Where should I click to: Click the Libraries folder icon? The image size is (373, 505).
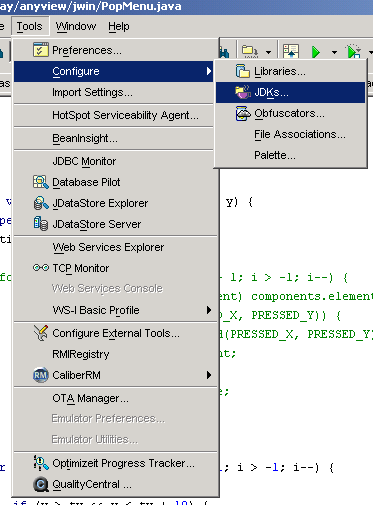(x=243, y=71)
